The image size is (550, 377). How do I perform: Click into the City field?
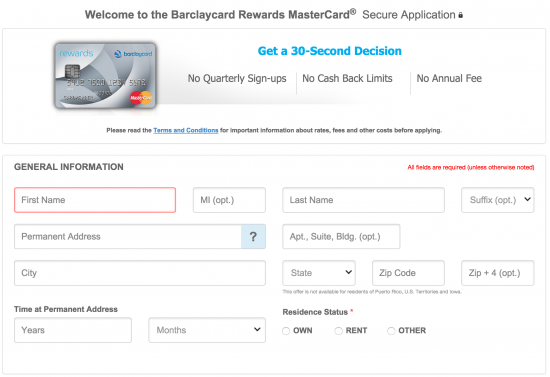tap(140, 273)
